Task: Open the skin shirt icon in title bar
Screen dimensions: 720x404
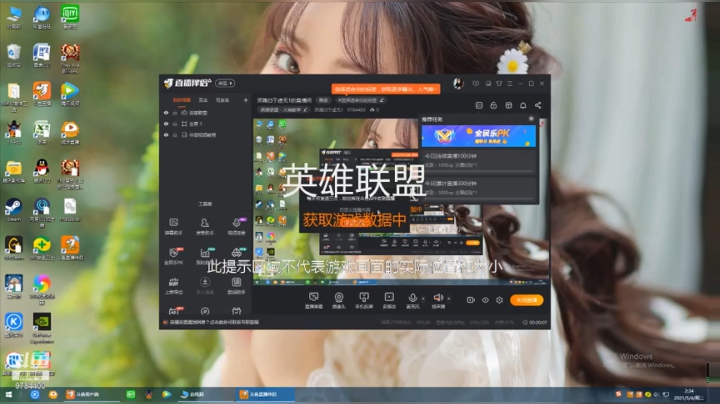Action: click(499, 84)
